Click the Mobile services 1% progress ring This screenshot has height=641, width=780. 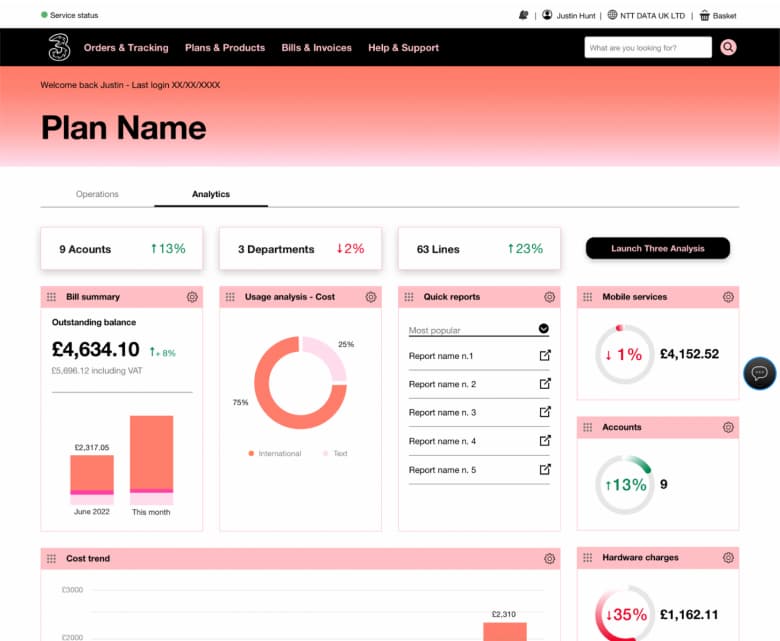click(x=624, y=354)
